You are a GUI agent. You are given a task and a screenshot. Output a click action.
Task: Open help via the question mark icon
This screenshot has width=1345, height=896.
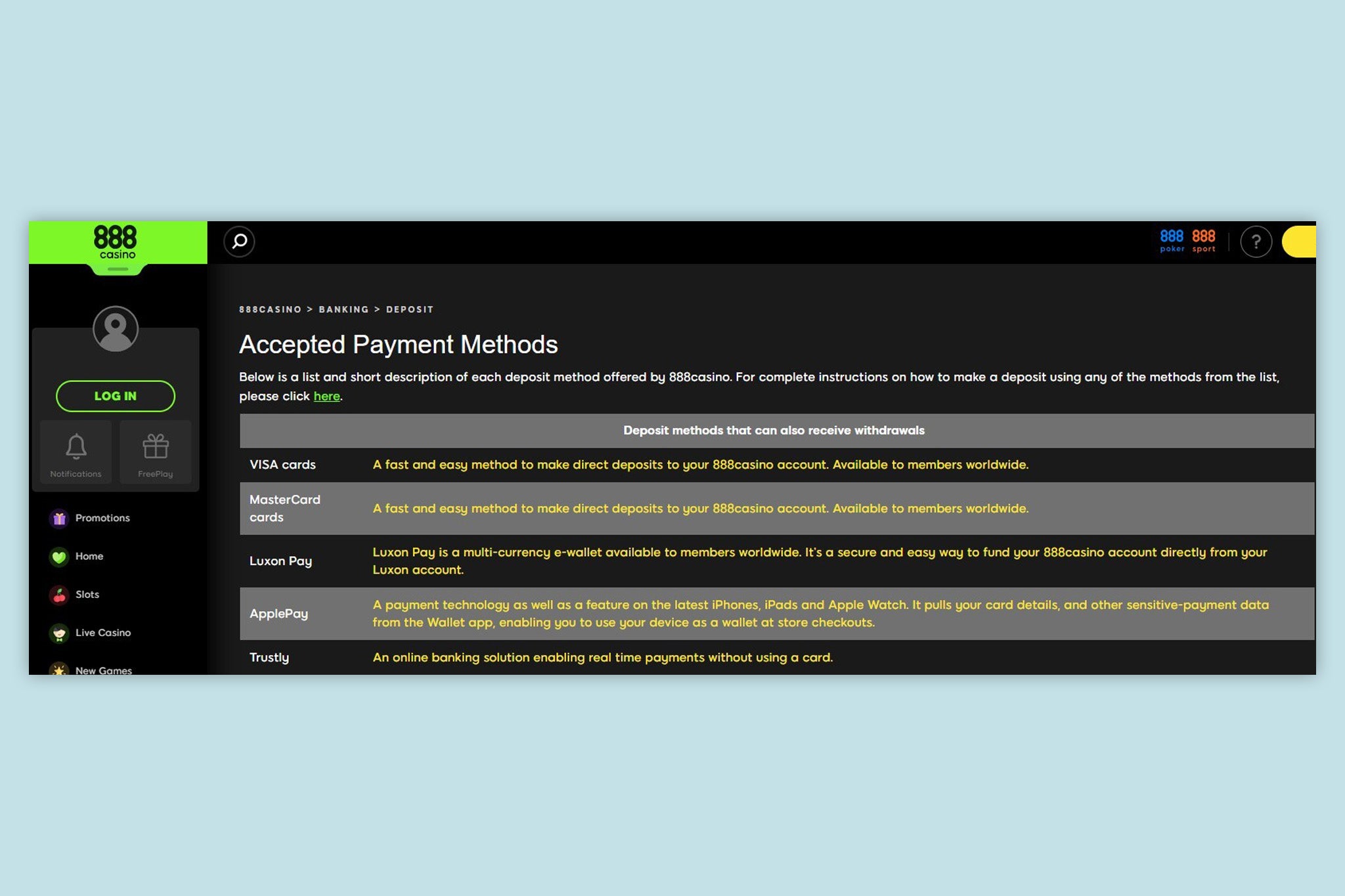[1256, 242]
